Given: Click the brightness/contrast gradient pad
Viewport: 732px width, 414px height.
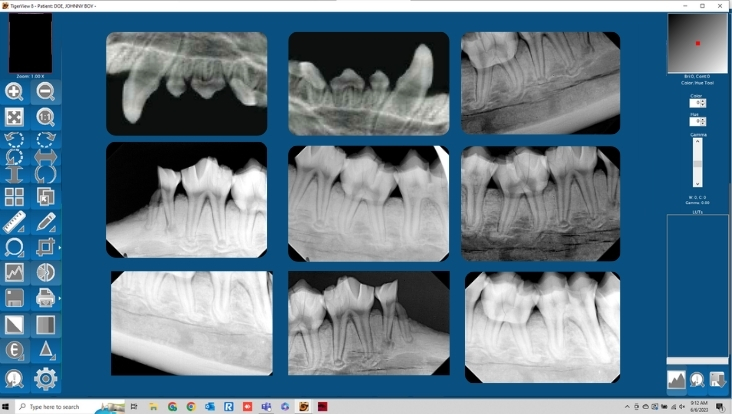Looking at the screenshot, I should pos(697,43).
